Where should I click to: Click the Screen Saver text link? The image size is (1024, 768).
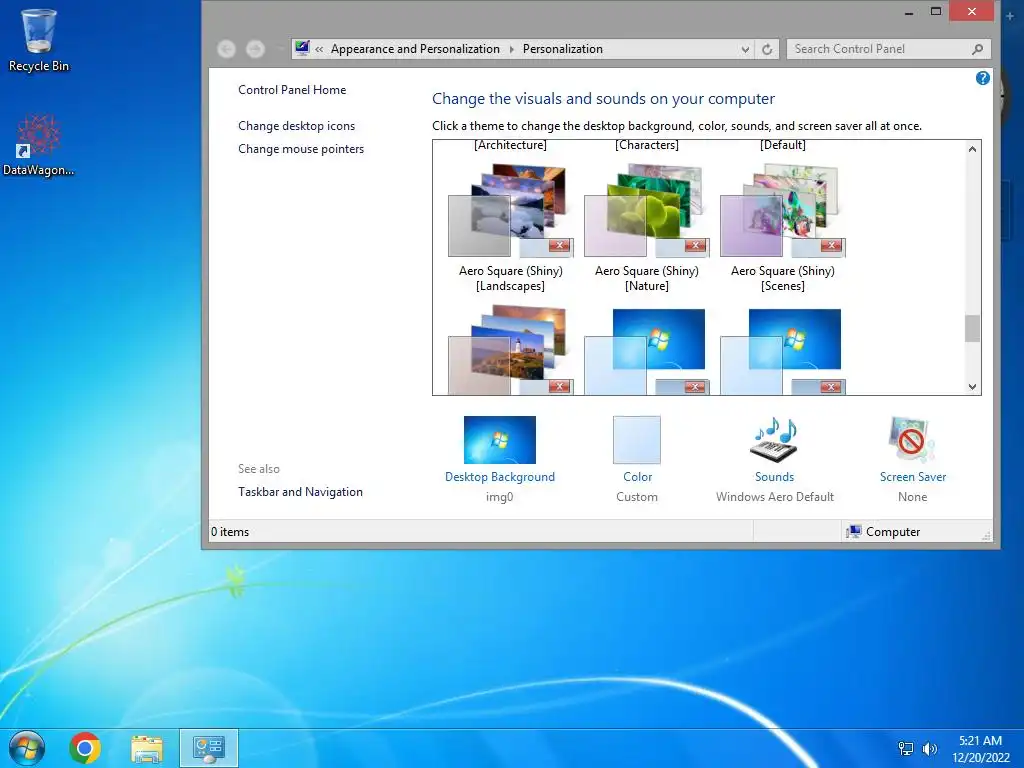coord(912,477)
